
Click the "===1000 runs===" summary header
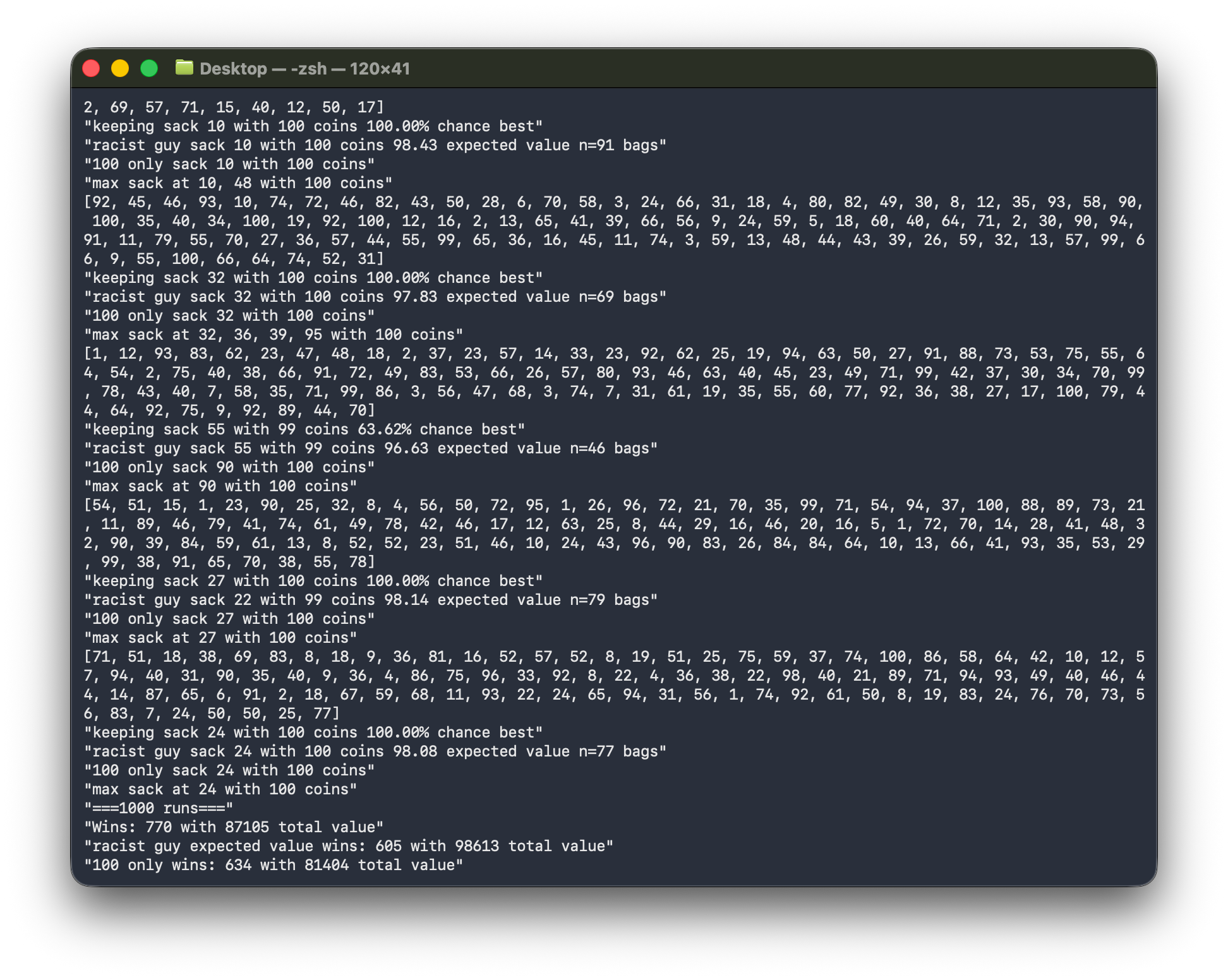159,808
